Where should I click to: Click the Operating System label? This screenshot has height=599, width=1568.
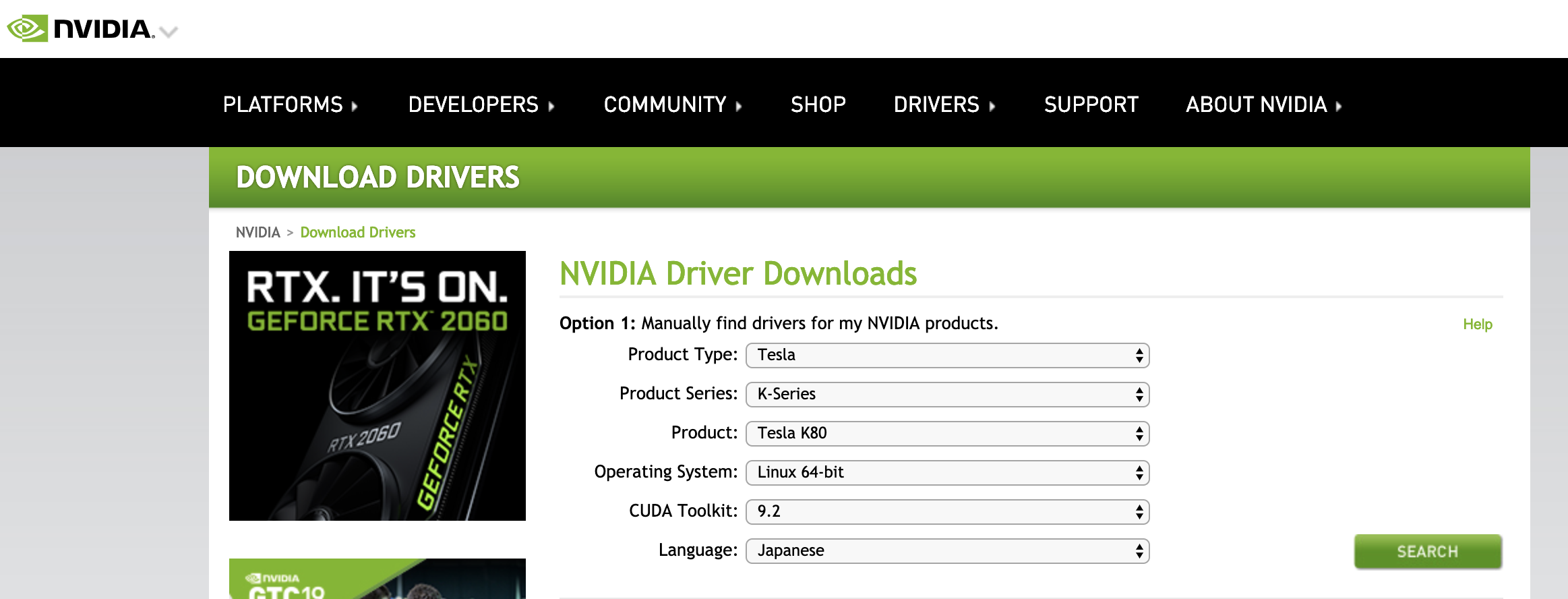tap(666, 472)
